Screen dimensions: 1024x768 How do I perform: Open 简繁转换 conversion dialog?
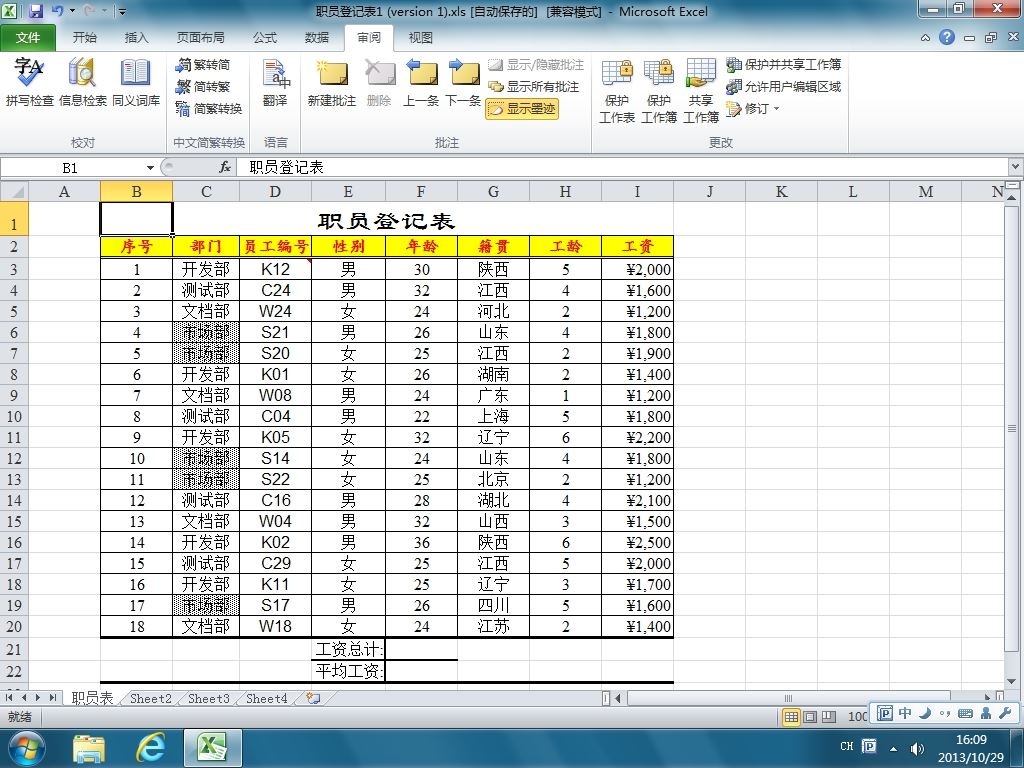[x=209, y=108]
